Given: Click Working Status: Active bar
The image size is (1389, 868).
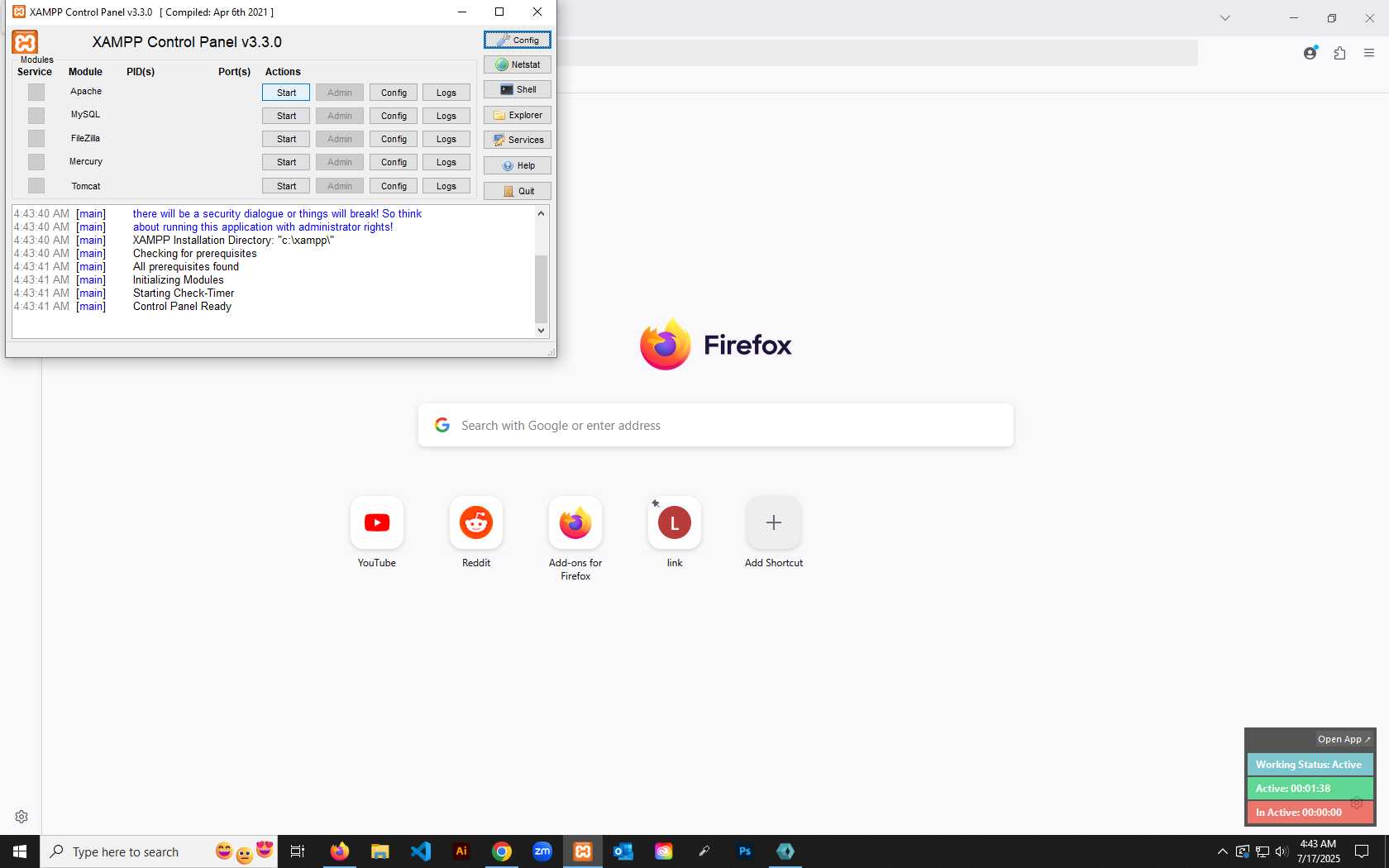Looking at the screenshot, I should [x=1310, y=765].
